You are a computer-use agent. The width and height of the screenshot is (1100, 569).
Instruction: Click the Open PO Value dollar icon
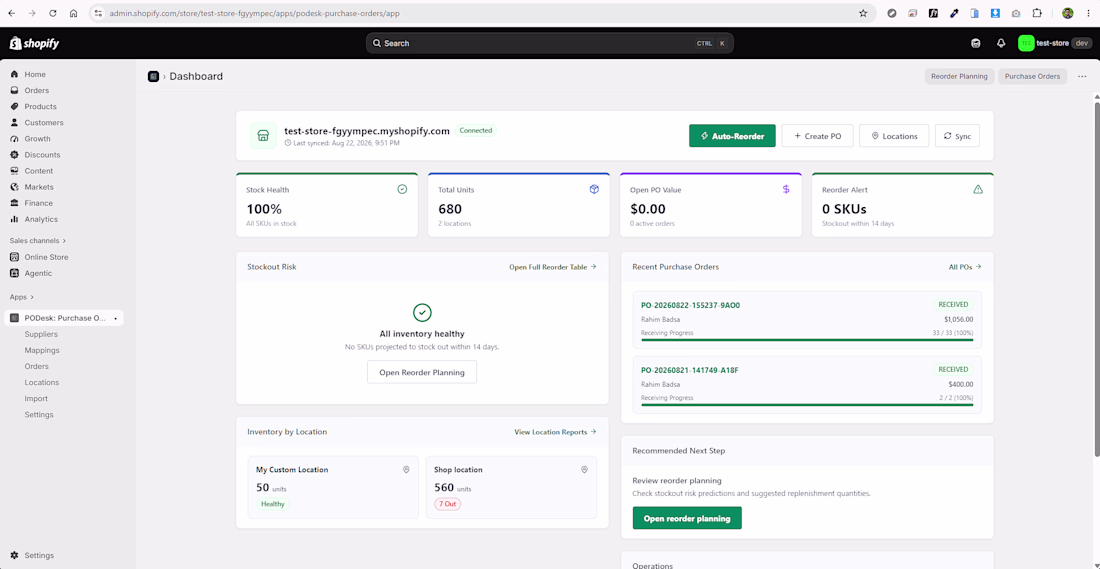(786, 189)
